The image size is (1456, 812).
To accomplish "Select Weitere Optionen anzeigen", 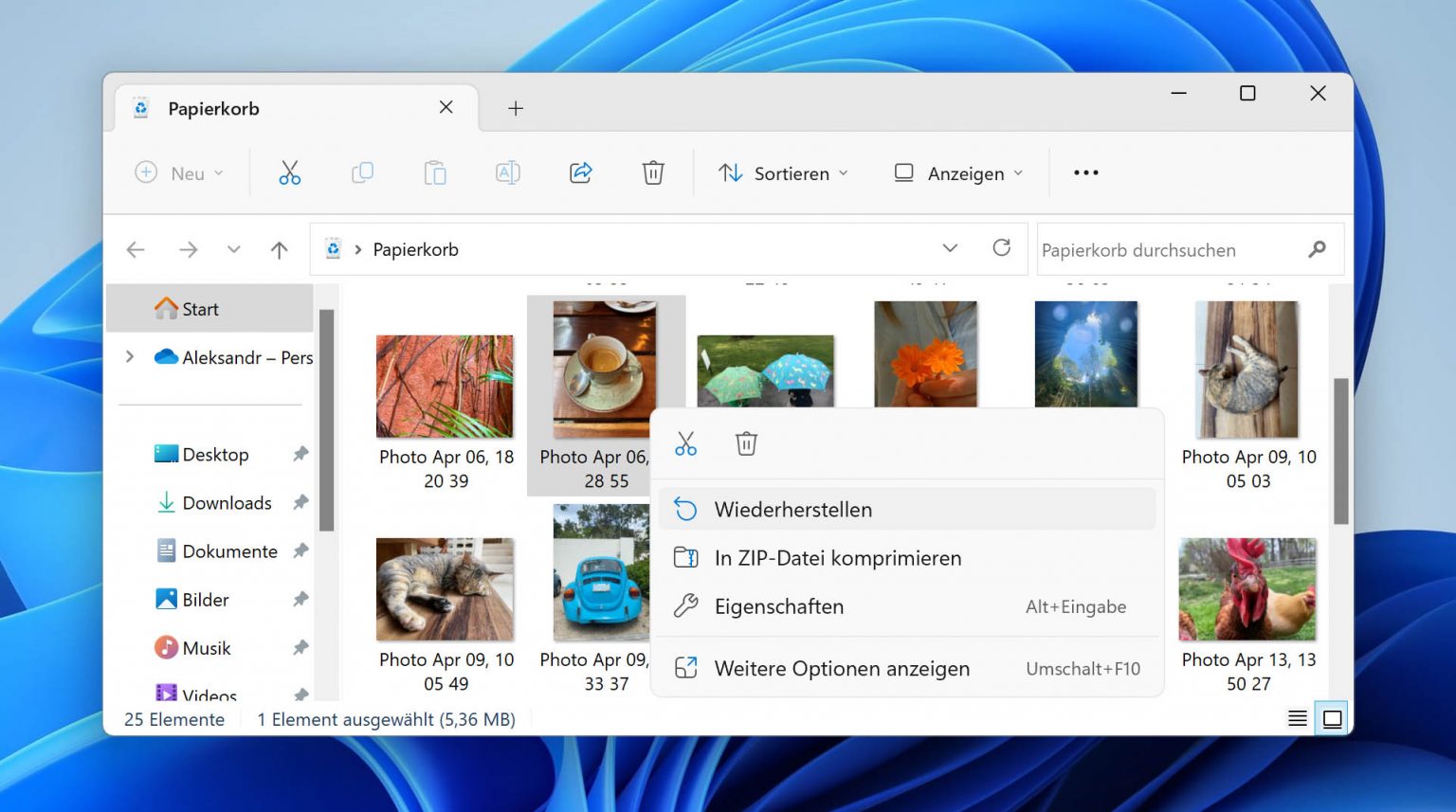I will [841, 669].
